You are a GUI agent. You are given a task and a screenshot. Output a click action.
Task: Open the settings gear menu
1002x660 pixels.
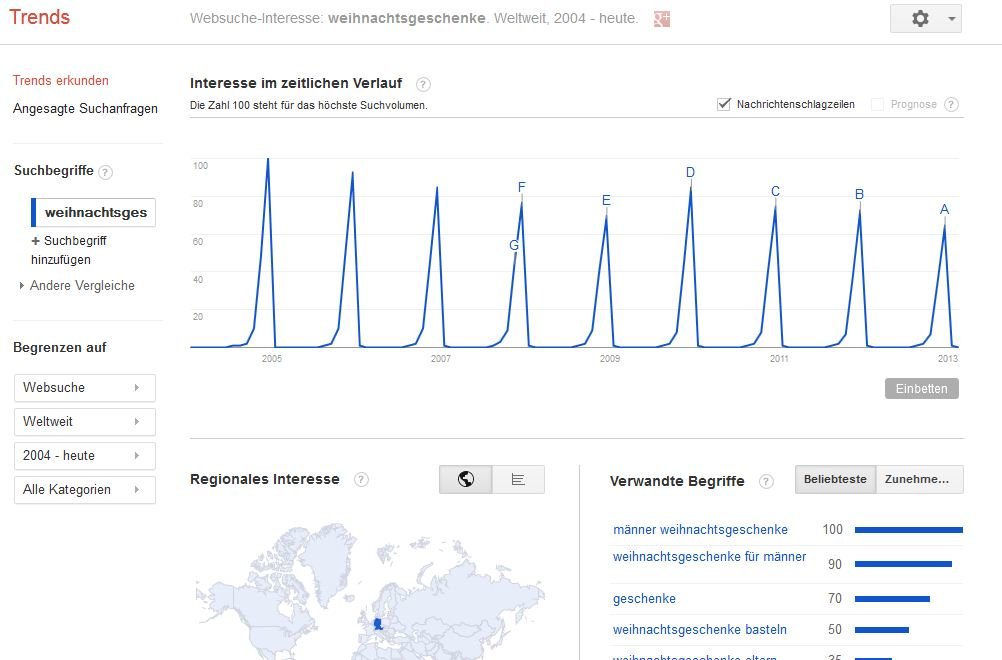[x=920, y=19]
